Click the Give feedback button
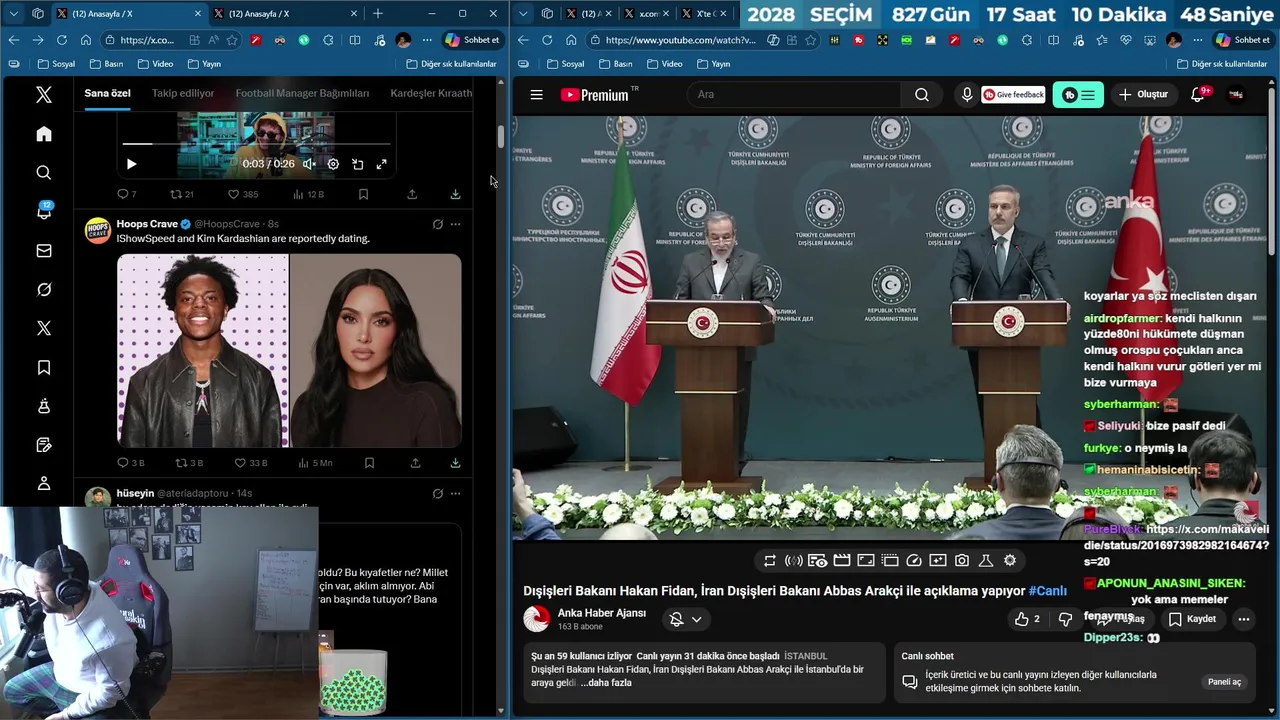This screenshot has height=720, width=1280. point(1013,94)
